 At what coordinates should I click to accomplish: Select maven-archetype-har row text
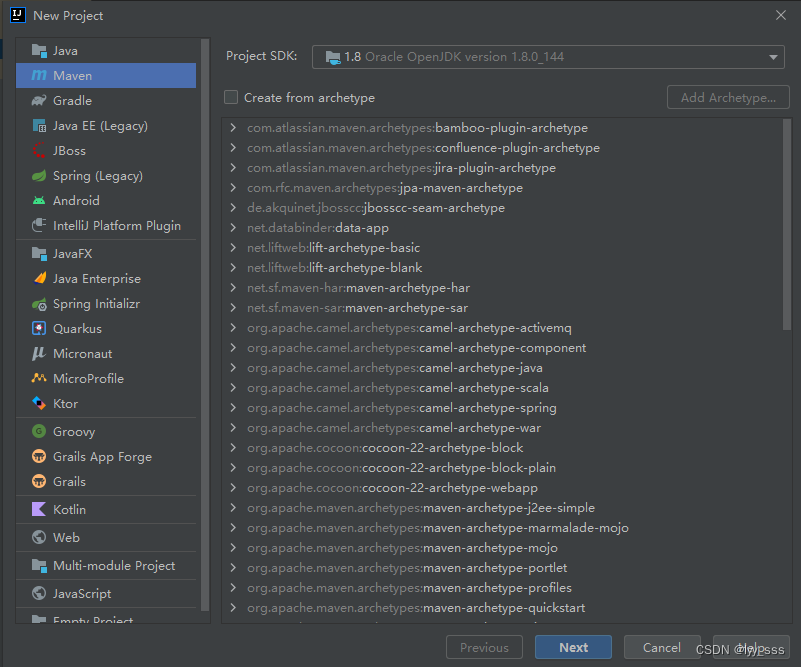coord(359,288)
